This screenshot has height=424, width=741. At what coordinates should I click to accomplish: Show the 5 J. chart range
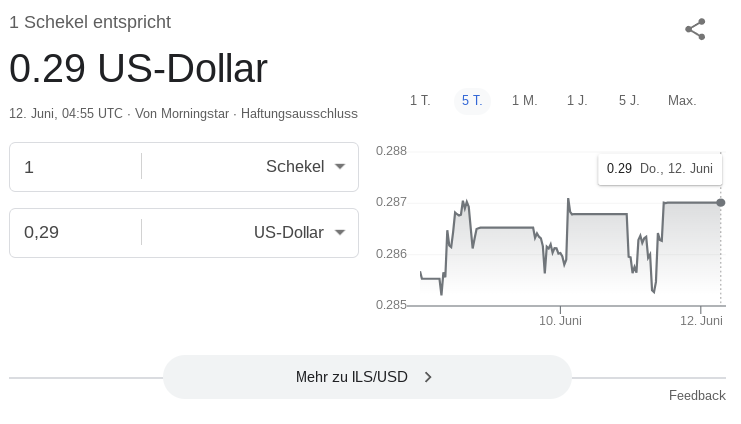[629, 101]
